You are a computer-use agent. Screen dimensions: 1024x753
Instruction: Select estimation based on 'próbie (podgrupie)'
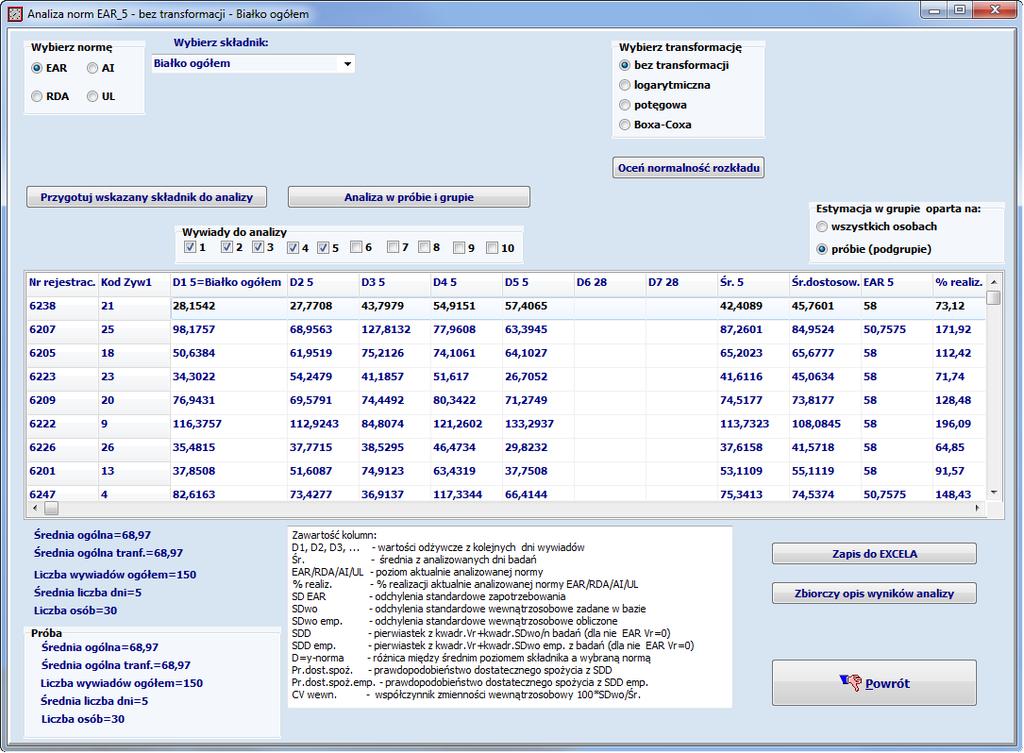(x=822, y=249)
